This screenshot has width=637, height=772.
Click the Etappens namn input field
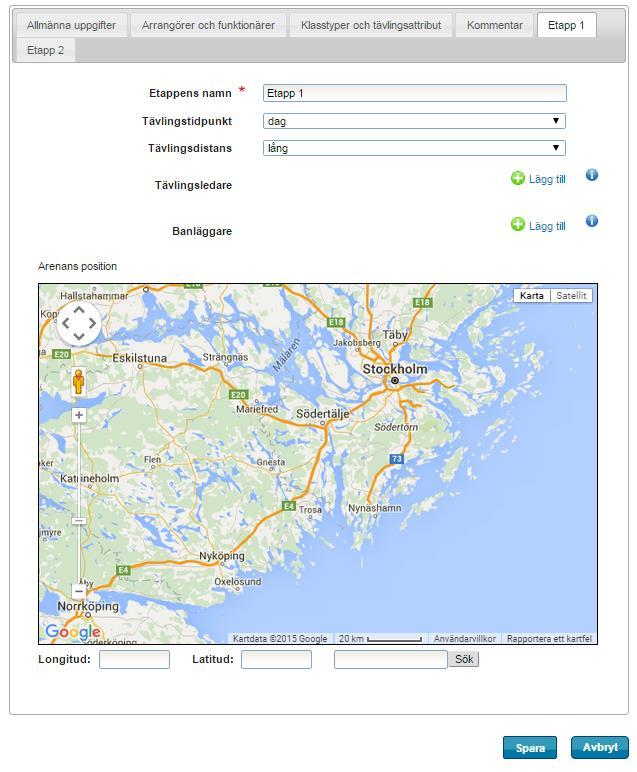[x=414, y=93]
